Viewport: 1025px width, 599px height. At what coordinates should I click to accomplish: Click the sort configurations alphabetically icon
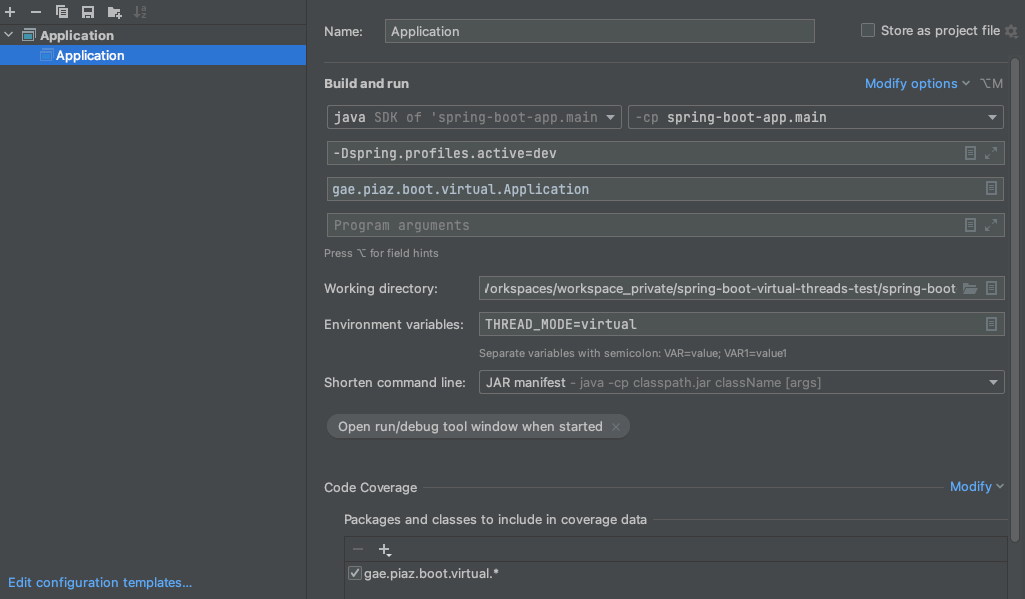[x=140, y=12]
